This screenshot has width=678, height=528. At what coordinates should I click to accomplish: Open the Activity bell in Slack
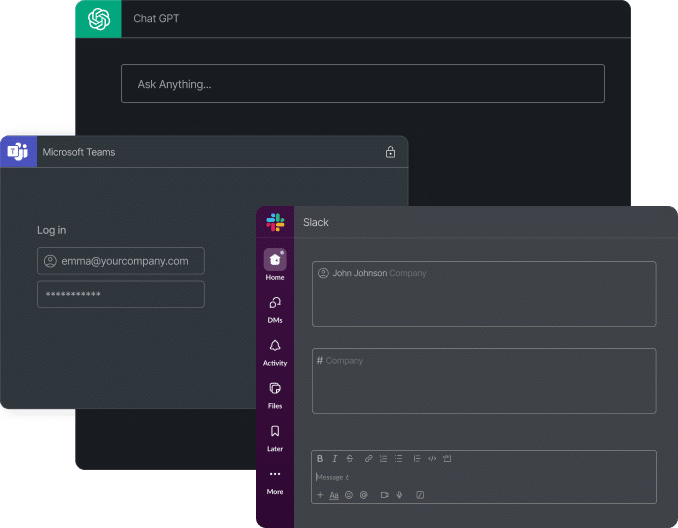[275, 346]
